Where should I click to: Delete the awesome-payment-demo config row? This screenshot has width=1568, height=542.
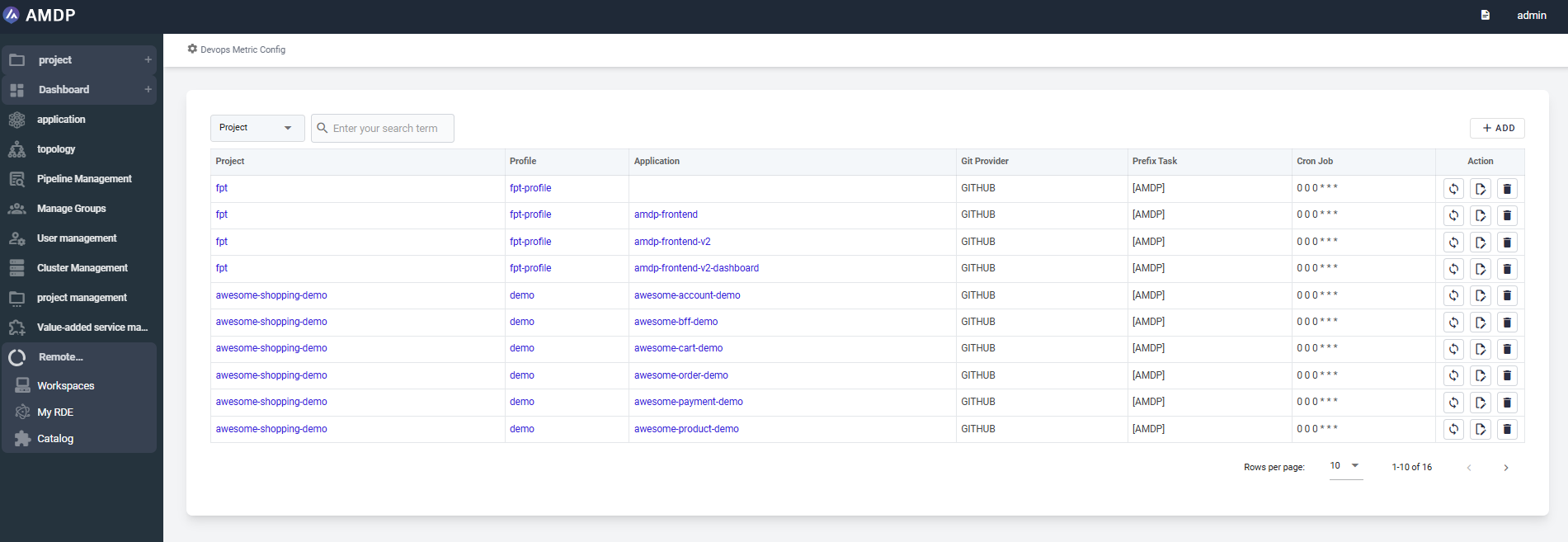point(1507,403)
